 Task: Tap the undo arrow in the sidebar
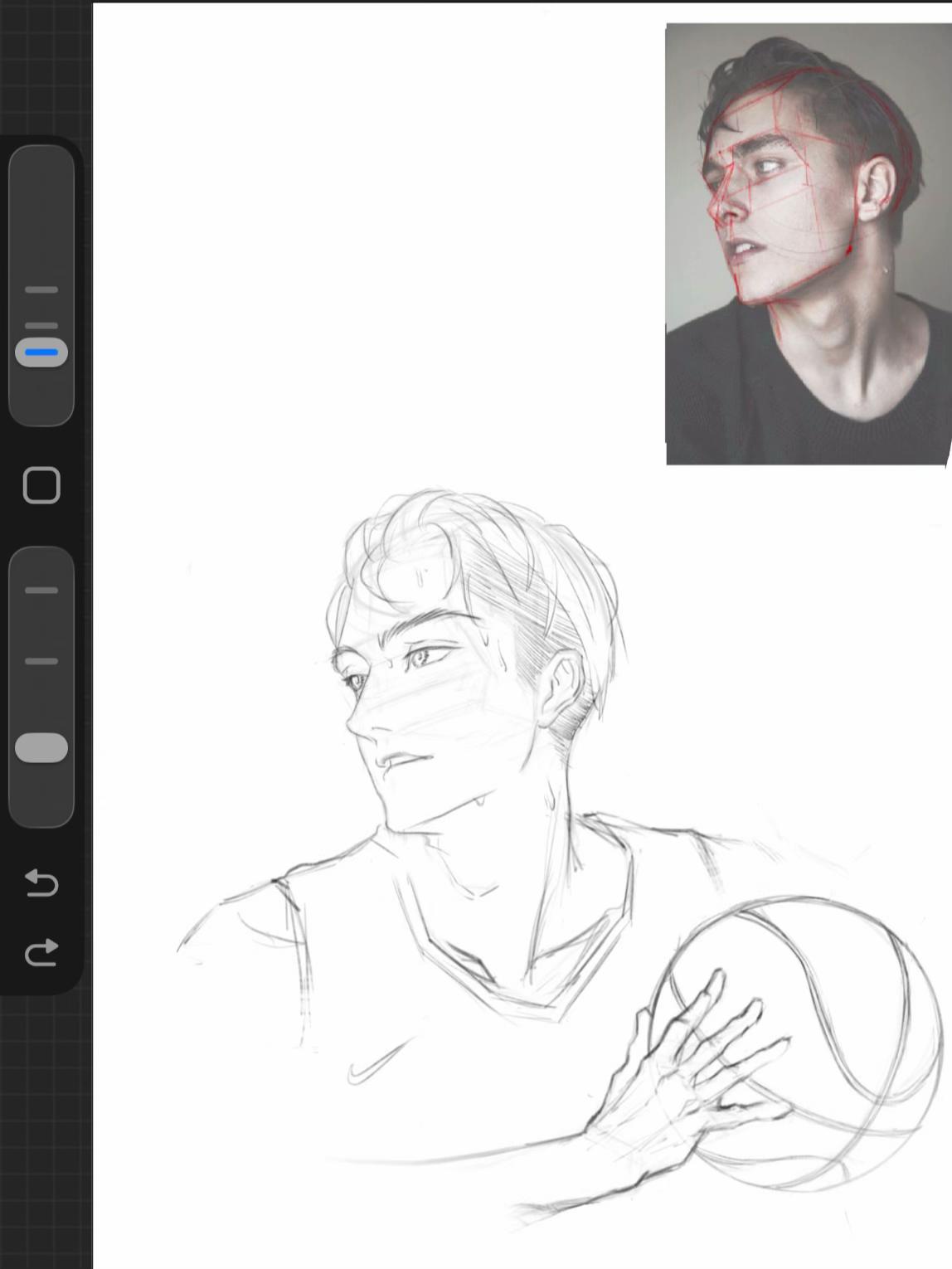41,882
